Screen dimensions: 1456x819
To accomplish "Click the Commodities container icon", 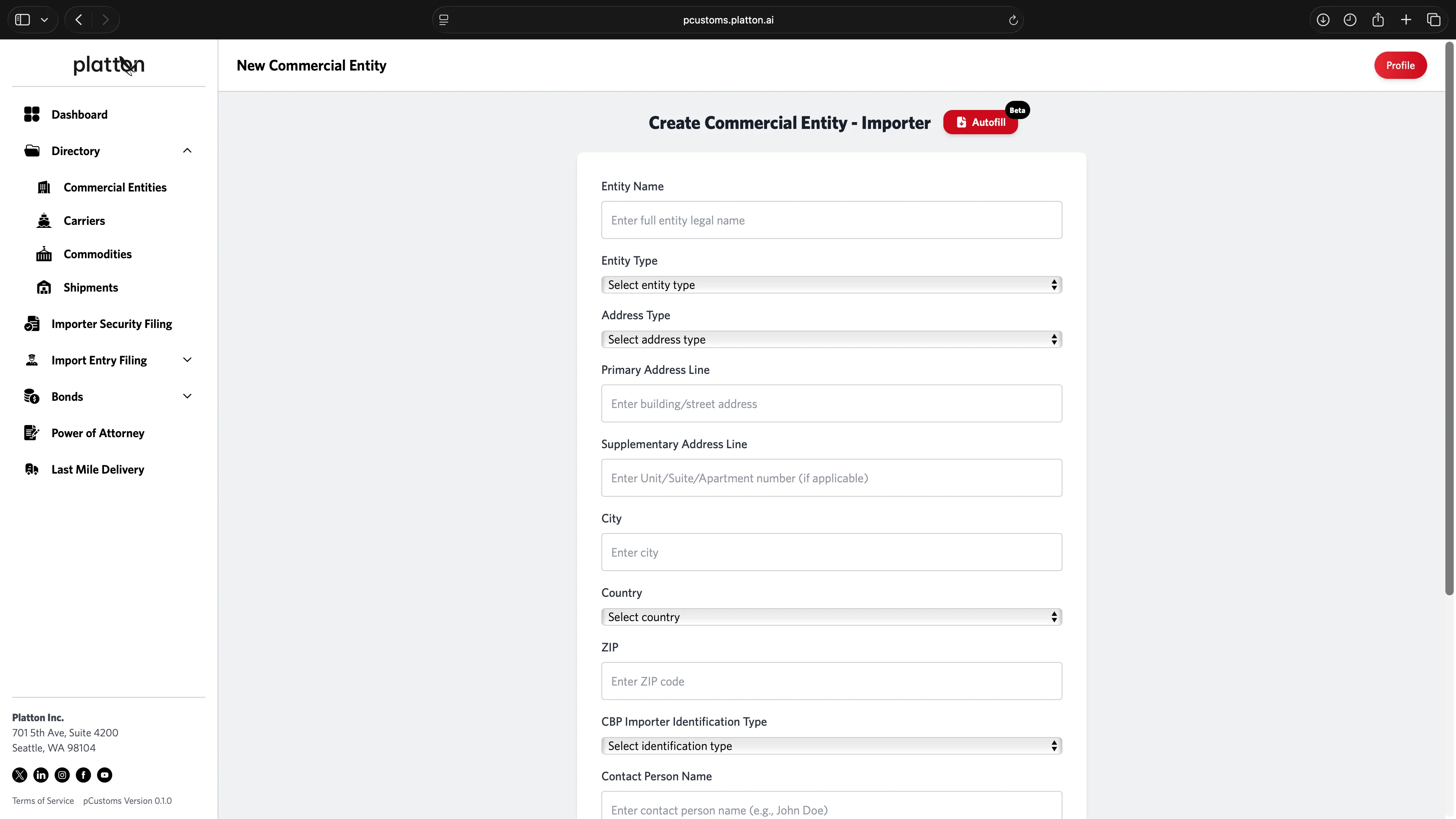I will pyautogui.click(x=44, y=254).
